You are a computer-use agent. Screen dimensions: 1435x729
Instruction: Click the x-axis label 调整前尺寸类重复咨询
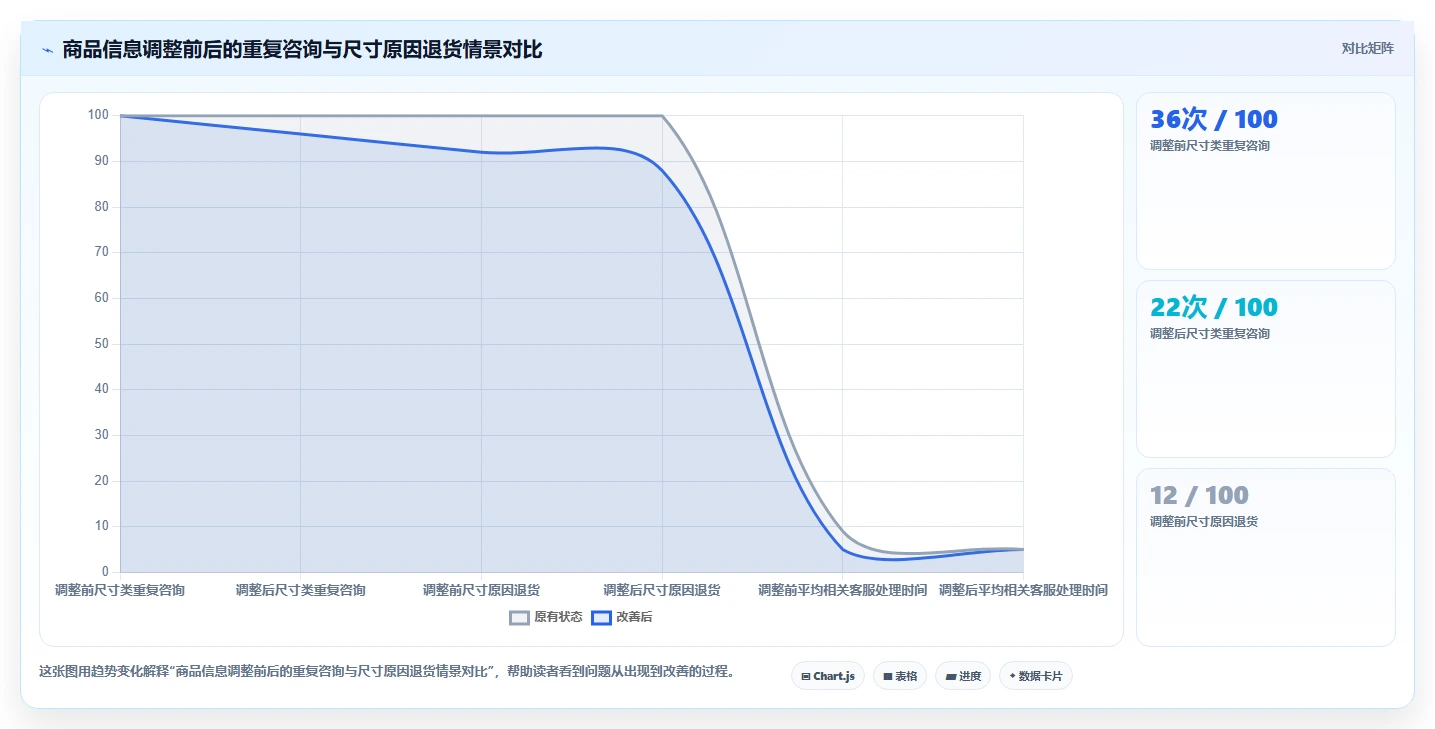(120, 590)
